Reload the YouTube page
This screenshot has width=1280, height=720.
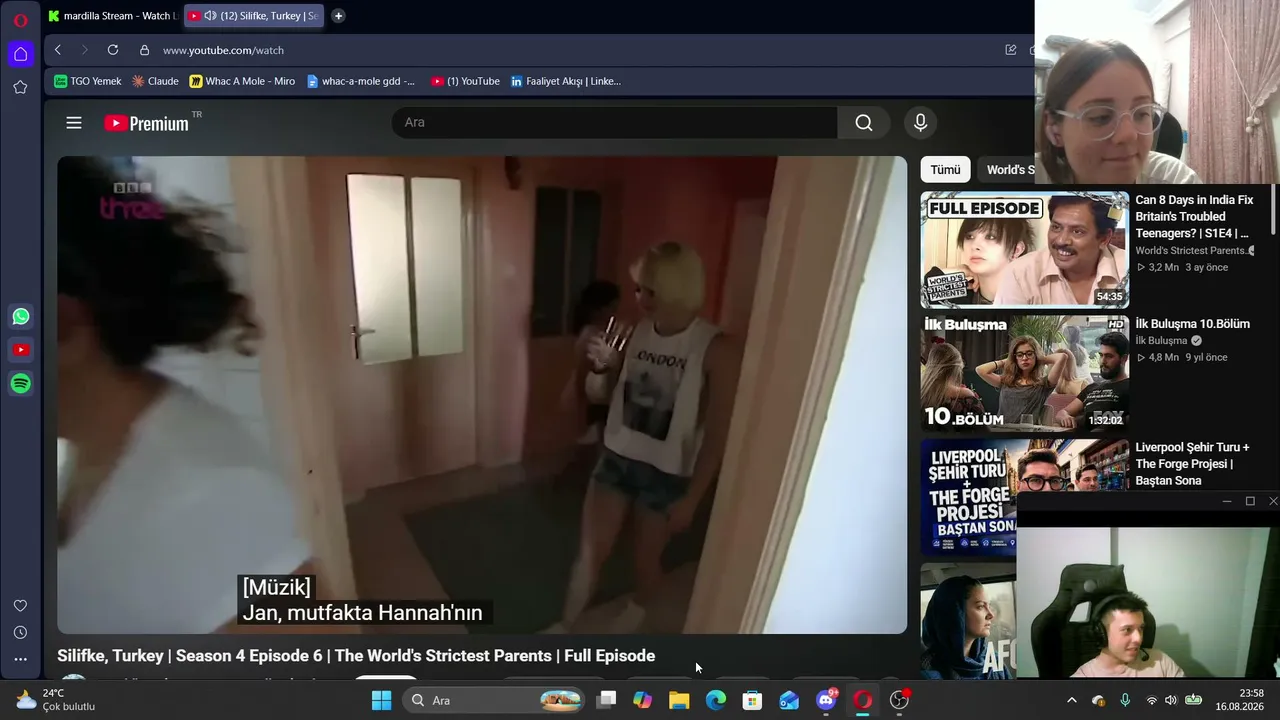tap(113, 50)
